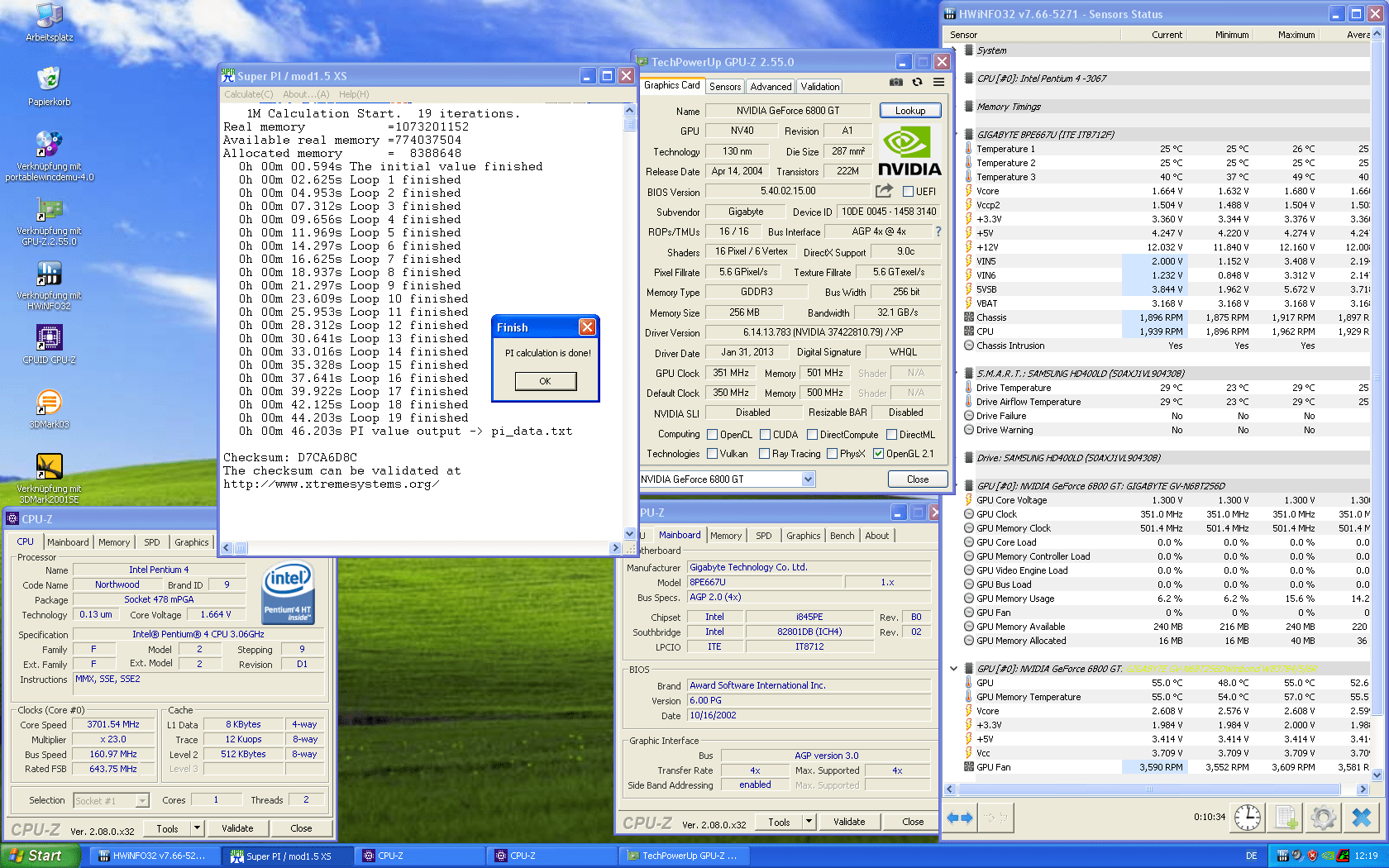Click the blue expand arrows in HWiNFO
1389x868 pixels.
(959, 818)
